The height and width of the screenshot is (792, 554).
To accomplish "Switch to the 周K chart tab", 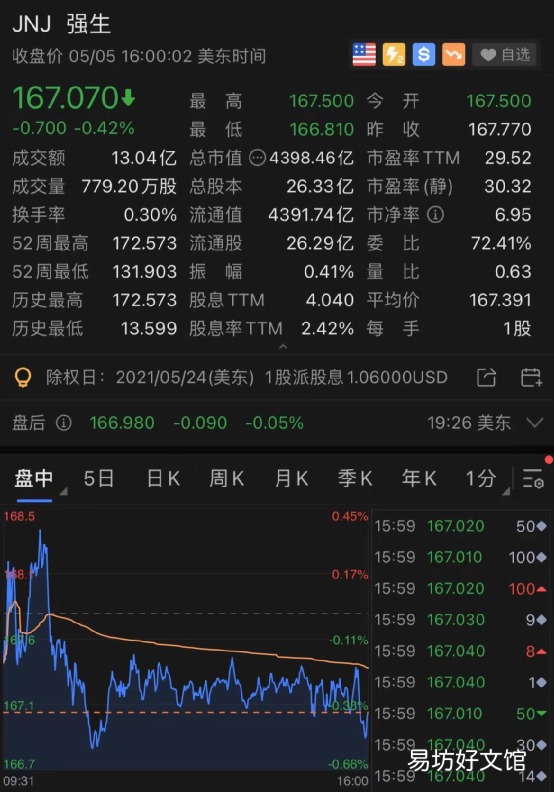I will pos(227,478).
